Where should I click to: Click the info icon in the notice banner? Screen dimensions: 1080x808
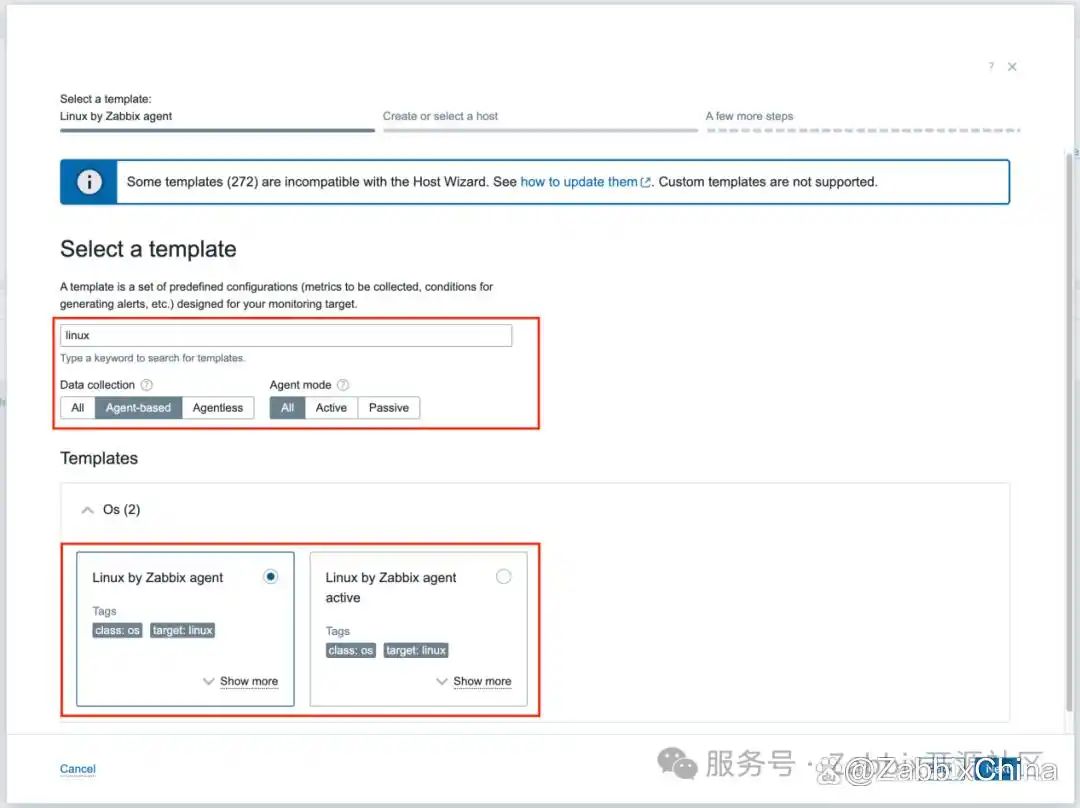tap(89, 182)
